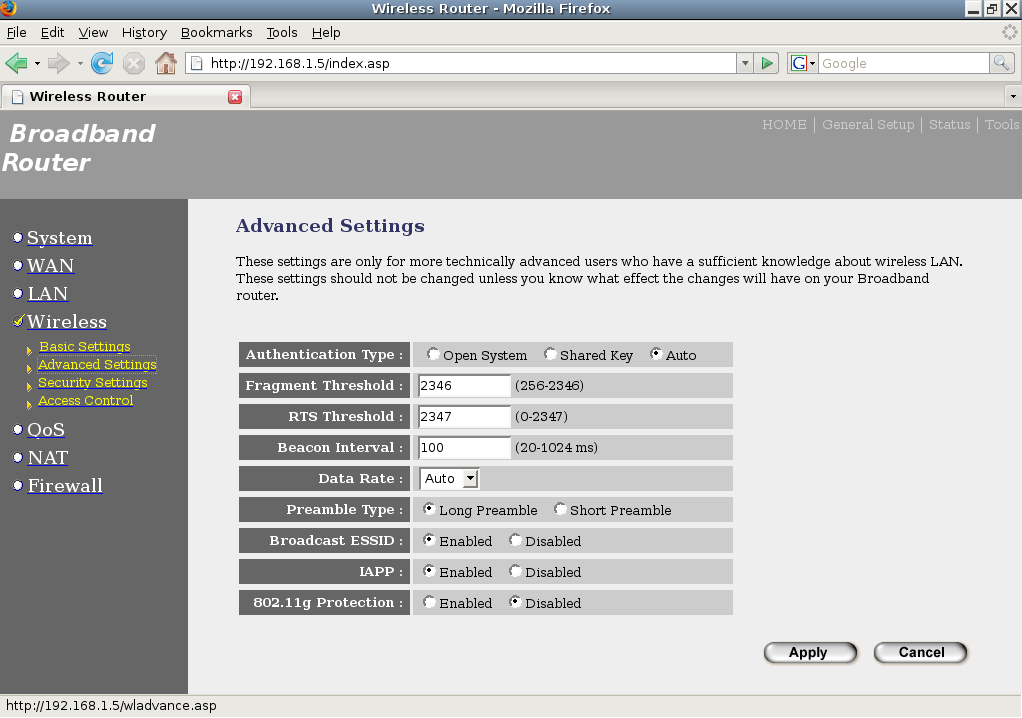The width and height of the screenshot is (1022, 718).
Task: Open the File menu
Action: (x=16, y=33)
